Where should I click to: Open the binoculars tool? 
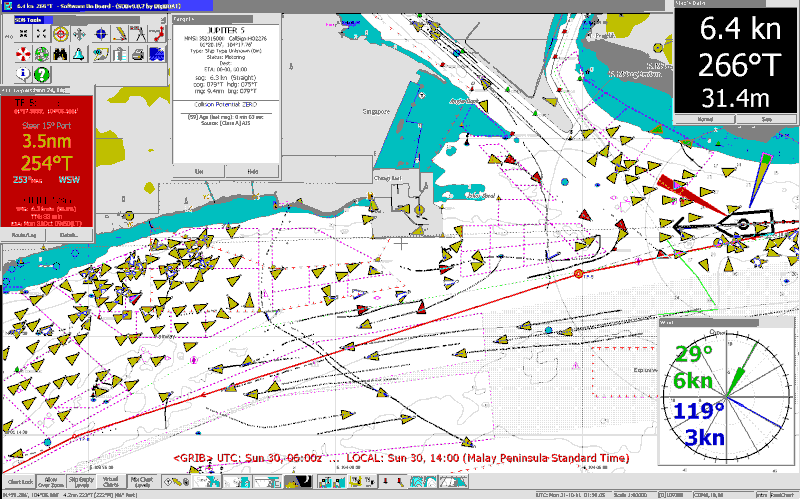click(x=60, y=53)
